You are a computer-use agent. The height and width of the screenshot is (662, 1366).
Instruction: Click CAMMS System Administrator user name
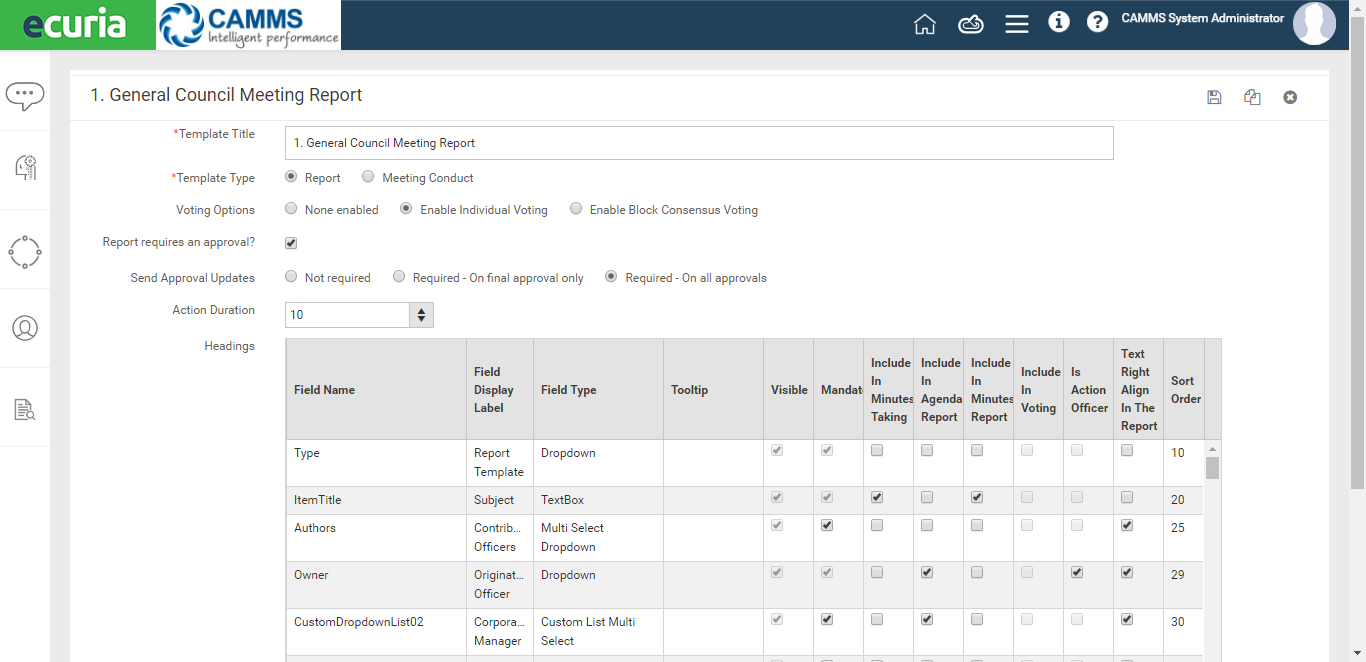pyautogui.click(x=1202, y=18)
